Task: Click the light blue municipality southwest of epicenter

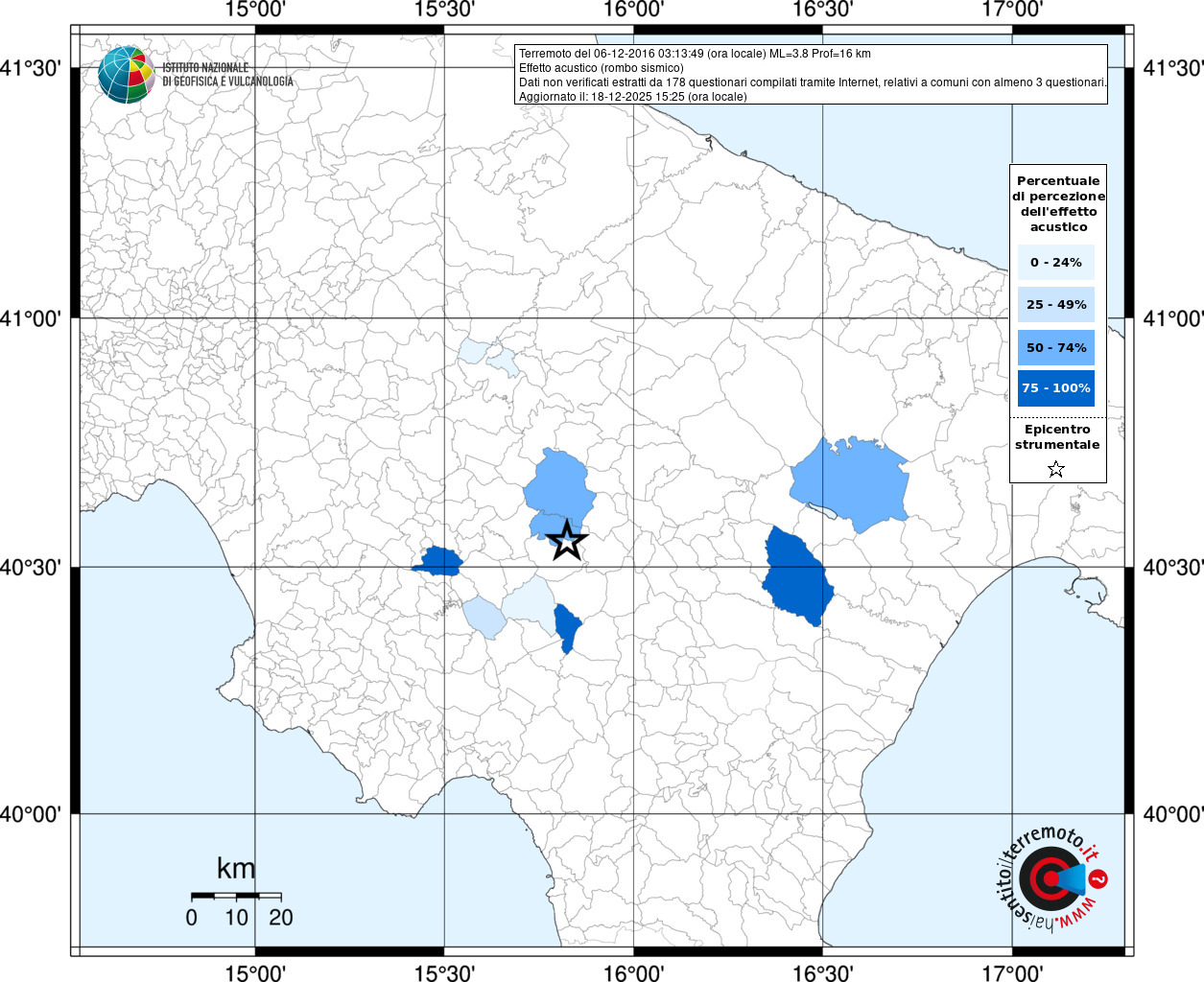Action: click(x=484, y=617)
